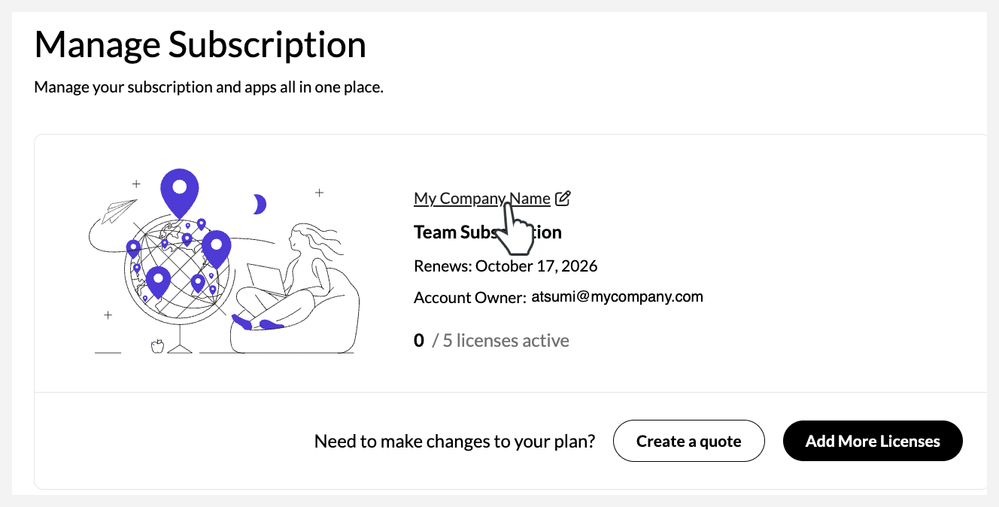Viewport: 999px width, 507px height.
Task: Click the edit pencil icon beside company name
Action: click(x=563, y=198)
